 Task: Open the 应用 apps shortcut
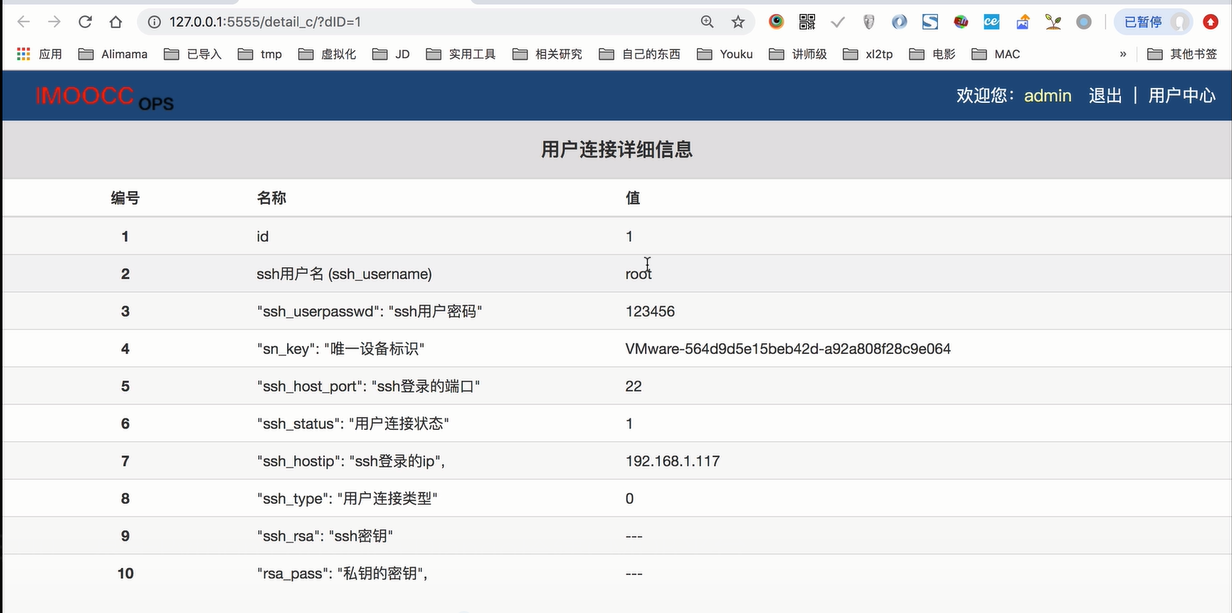40,54
